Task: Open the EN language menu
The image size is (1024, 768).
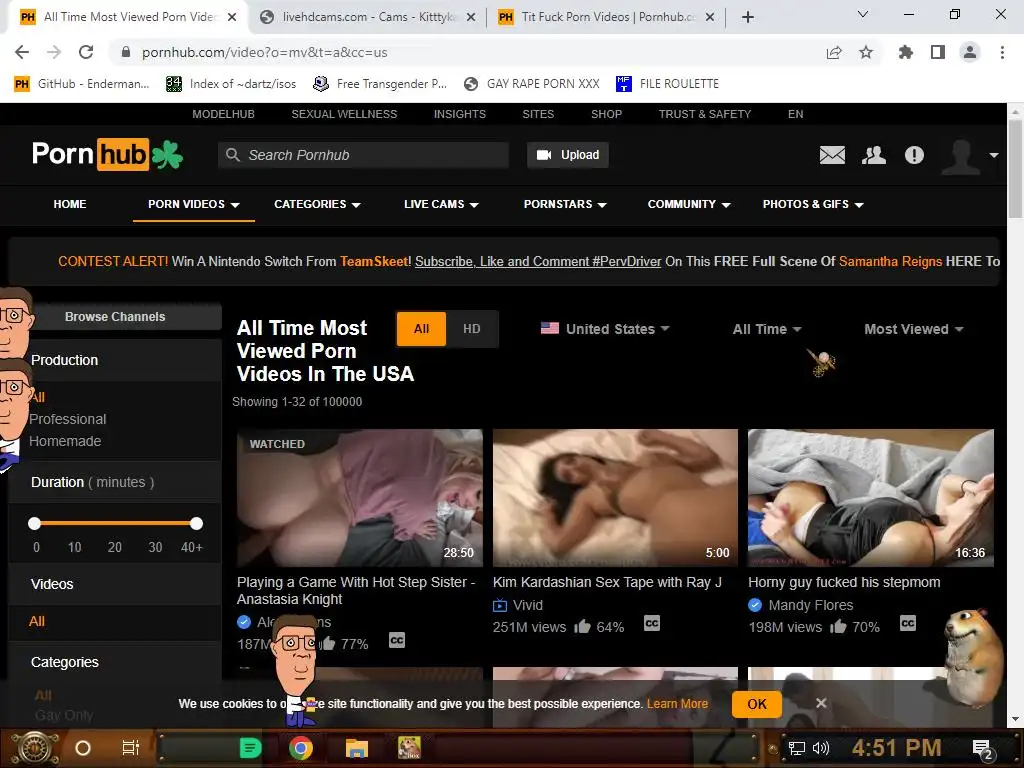Action: click(x=795, y=114)
